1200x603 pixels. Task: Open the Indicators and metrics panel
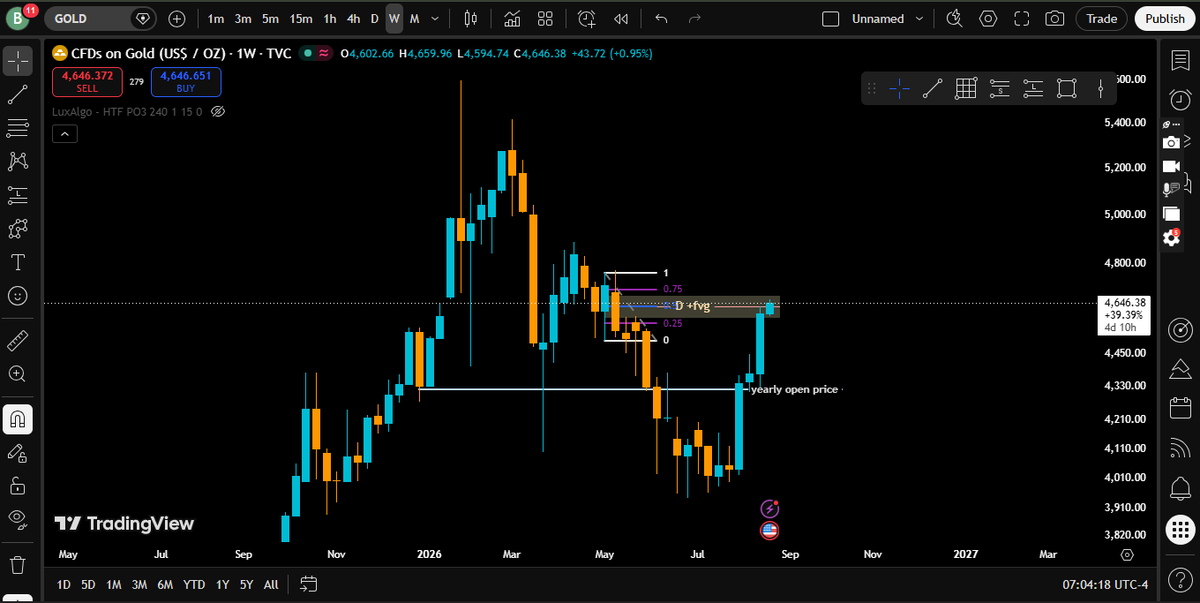click(512, 18)
